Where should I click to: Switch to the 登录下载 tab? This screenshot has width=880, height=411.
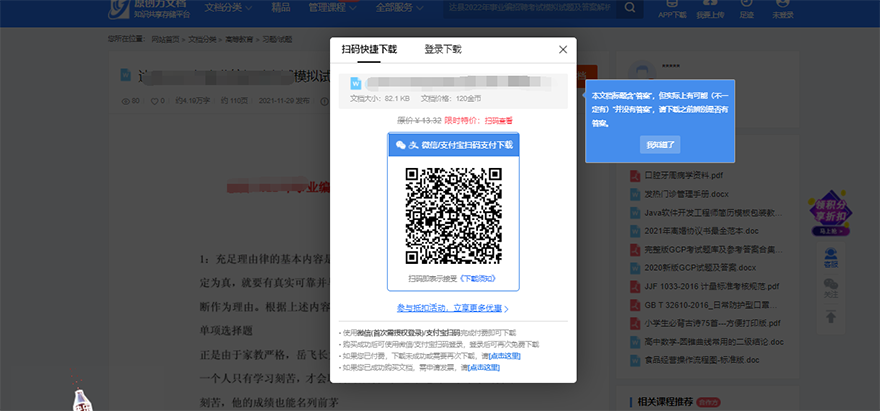coord(443,49)
